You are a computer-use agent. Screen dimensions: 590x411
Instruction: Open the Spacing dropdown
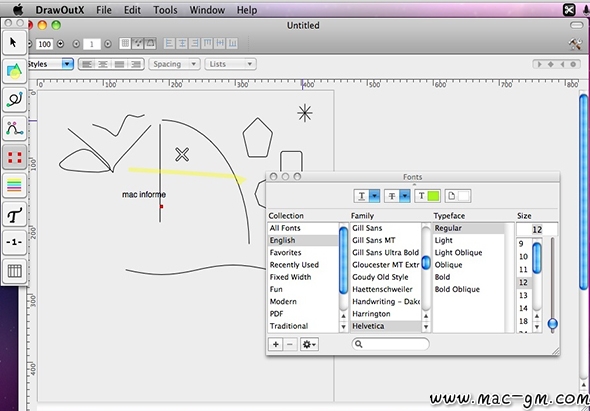click(x=174, y=64)
